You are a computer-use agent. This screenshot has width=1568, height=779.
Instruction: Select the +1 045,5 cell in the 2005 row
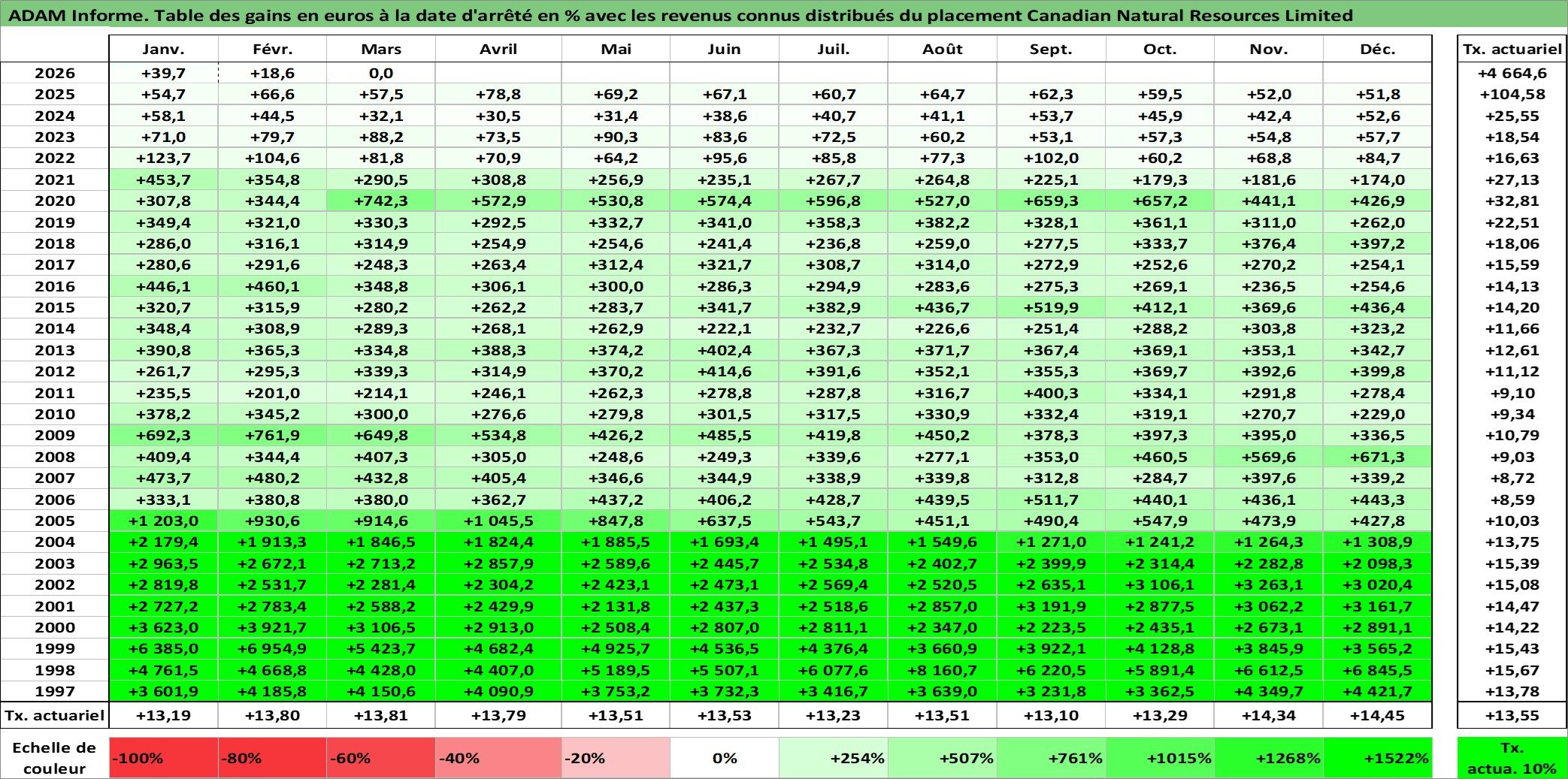tap(498, 521)
